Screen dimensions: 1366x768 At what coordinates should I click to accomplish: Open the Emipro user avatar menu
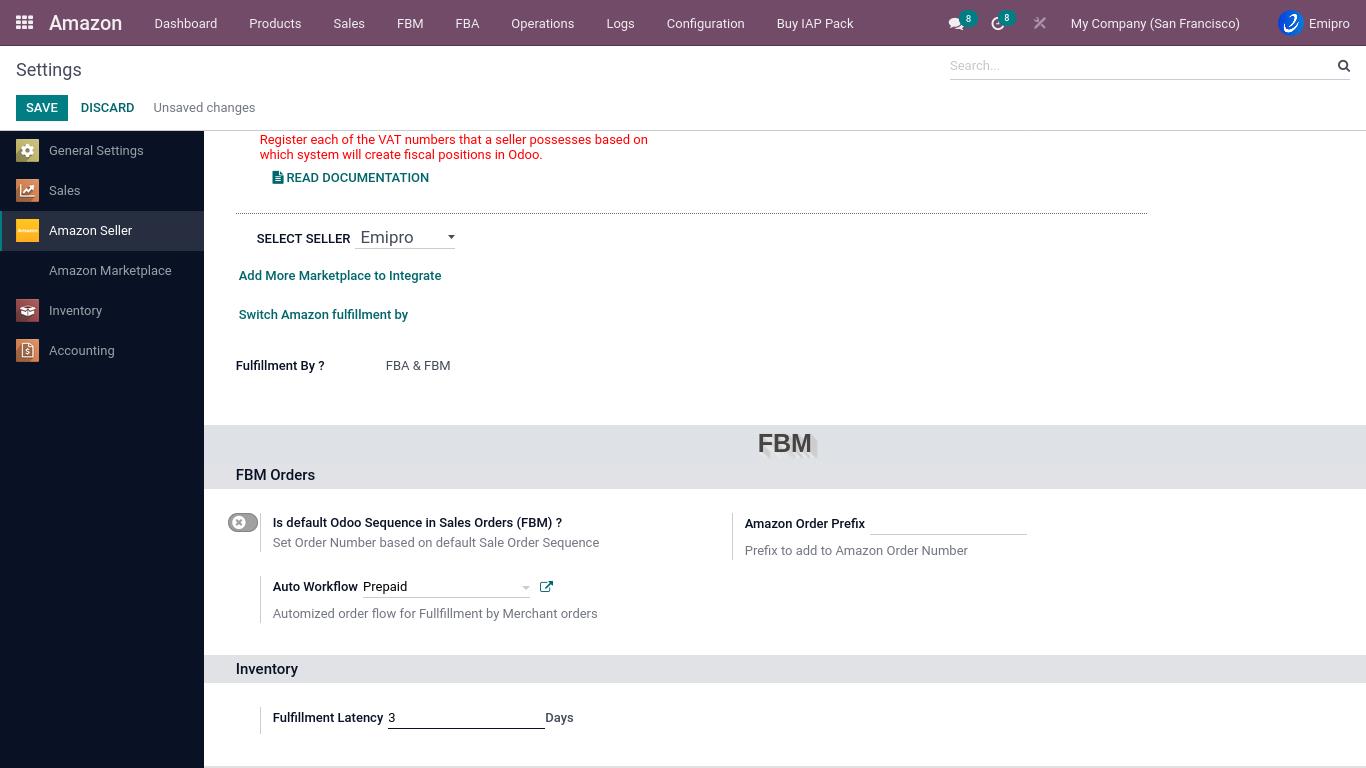pos(1314,23)
